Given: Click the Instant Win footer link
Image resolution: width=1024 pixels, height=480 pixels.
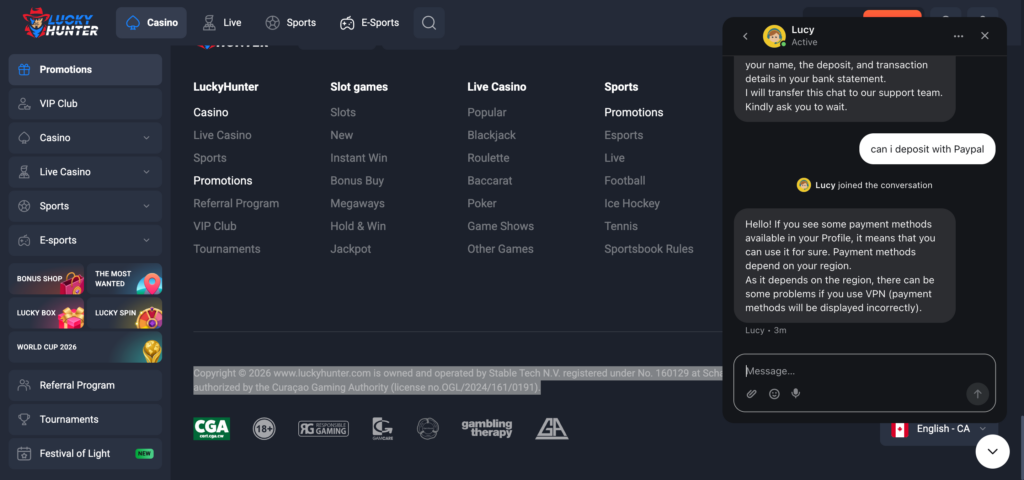Looking at the screenshot, I should 359,158.
